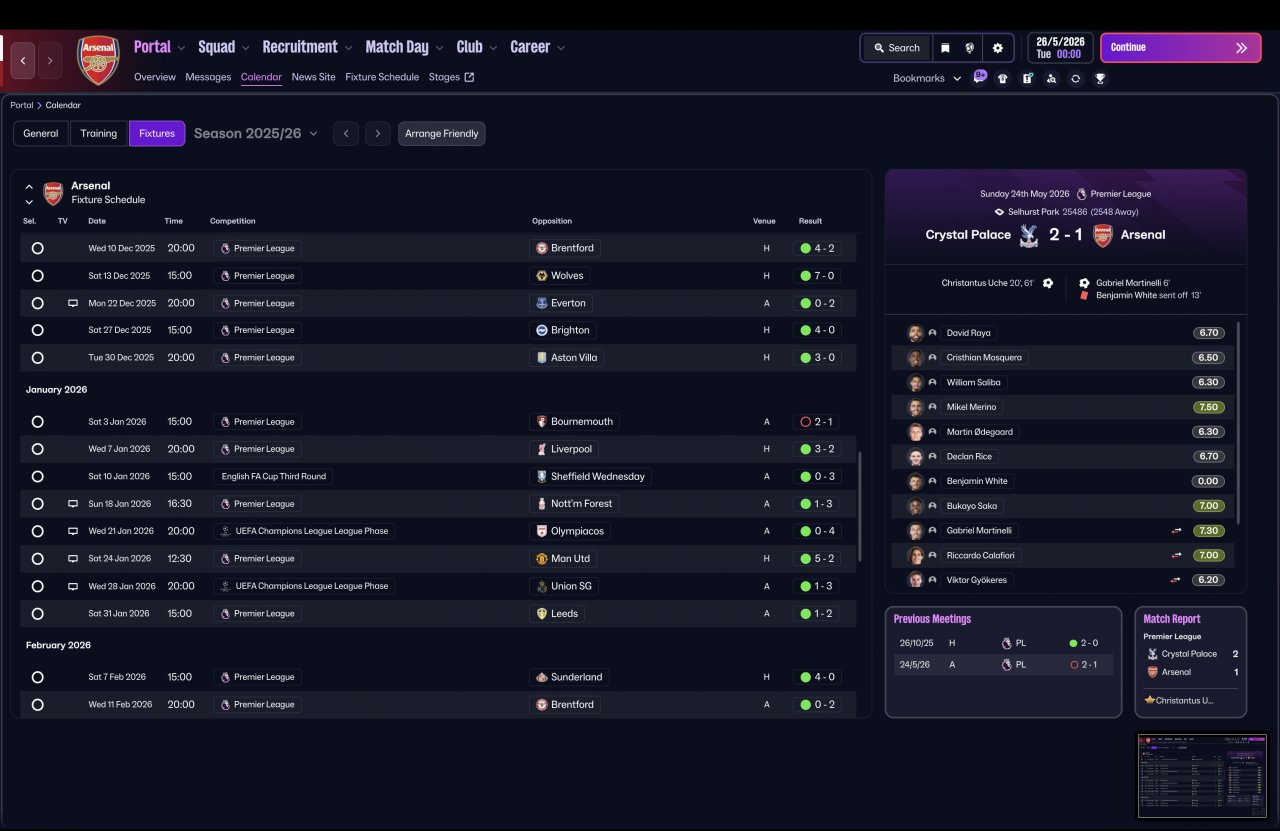Screen dimensions: 1280x831
Task: Click the Brentford badge on 10 Dec row
Action: click(x=543, y=248)
